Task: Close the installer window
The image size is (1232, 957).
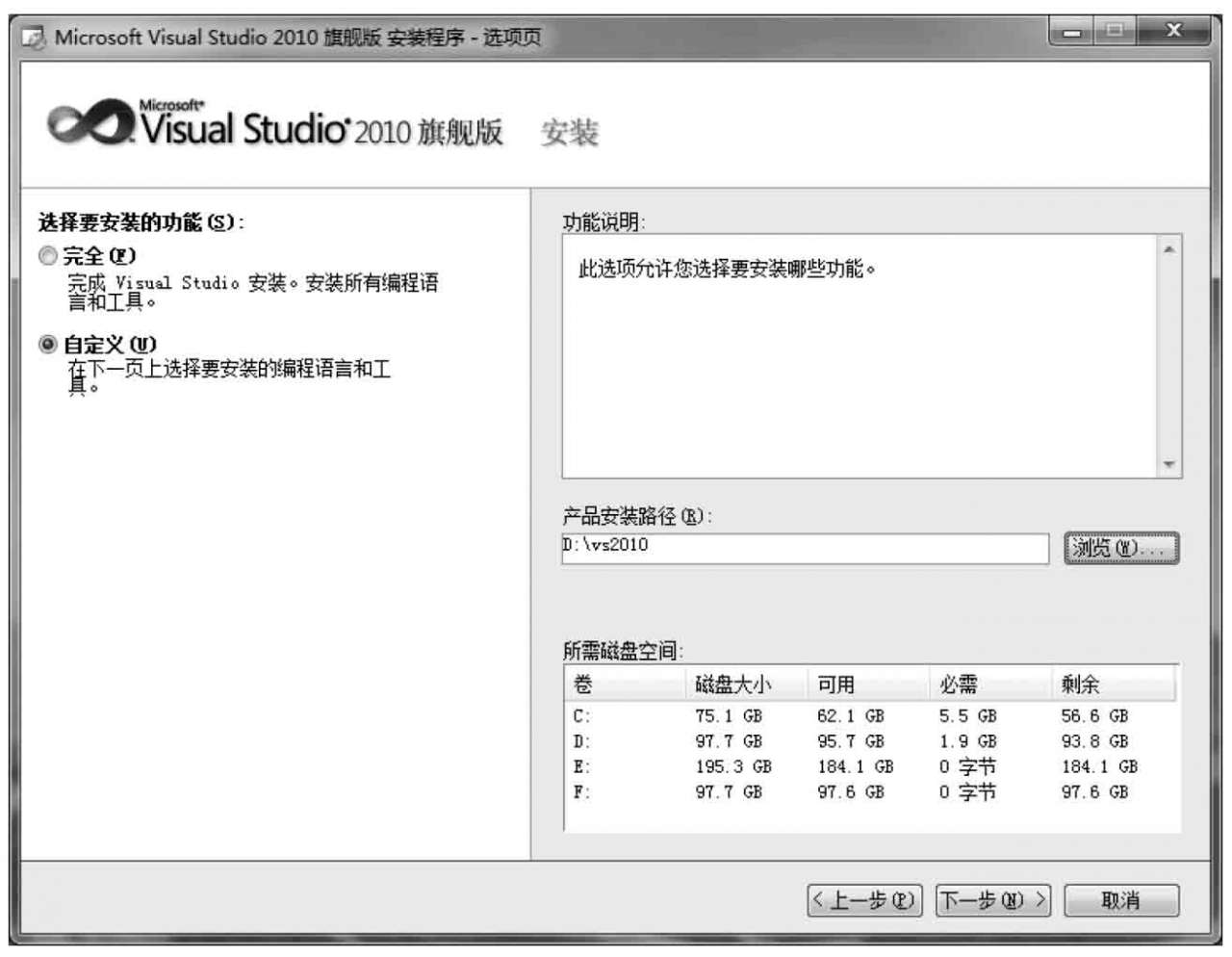Action: click(1173, 32)
